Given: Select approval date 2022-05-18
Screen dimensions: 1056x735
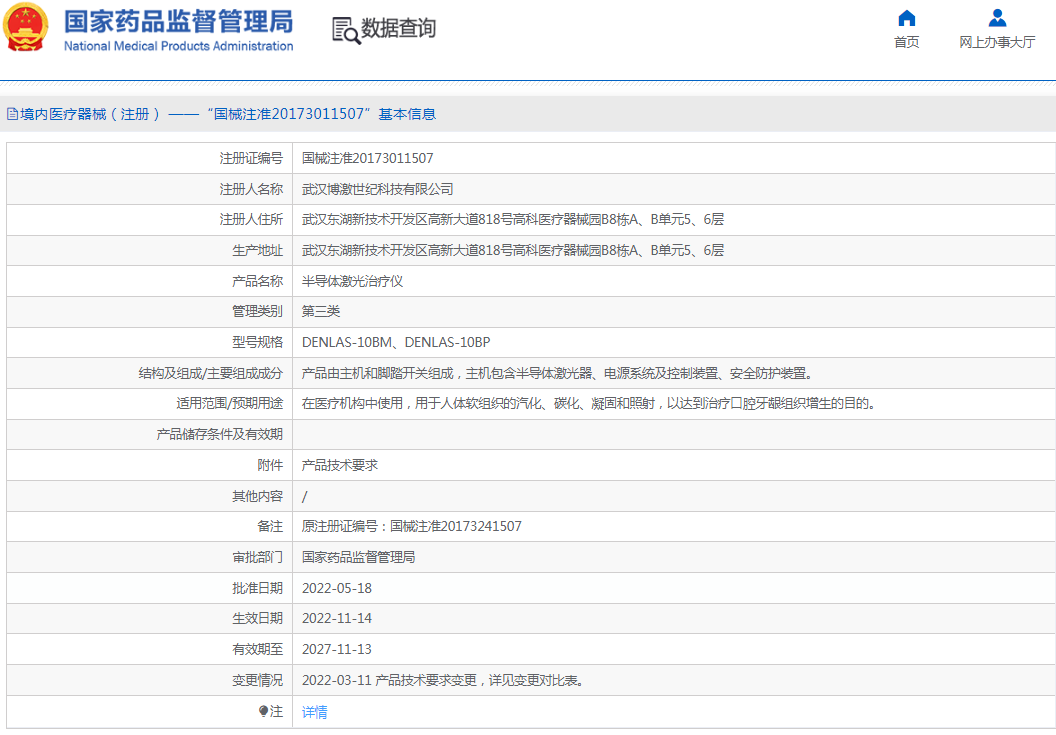Looking at the screenshot, I should pyautogui.click(x=337, y=588).
